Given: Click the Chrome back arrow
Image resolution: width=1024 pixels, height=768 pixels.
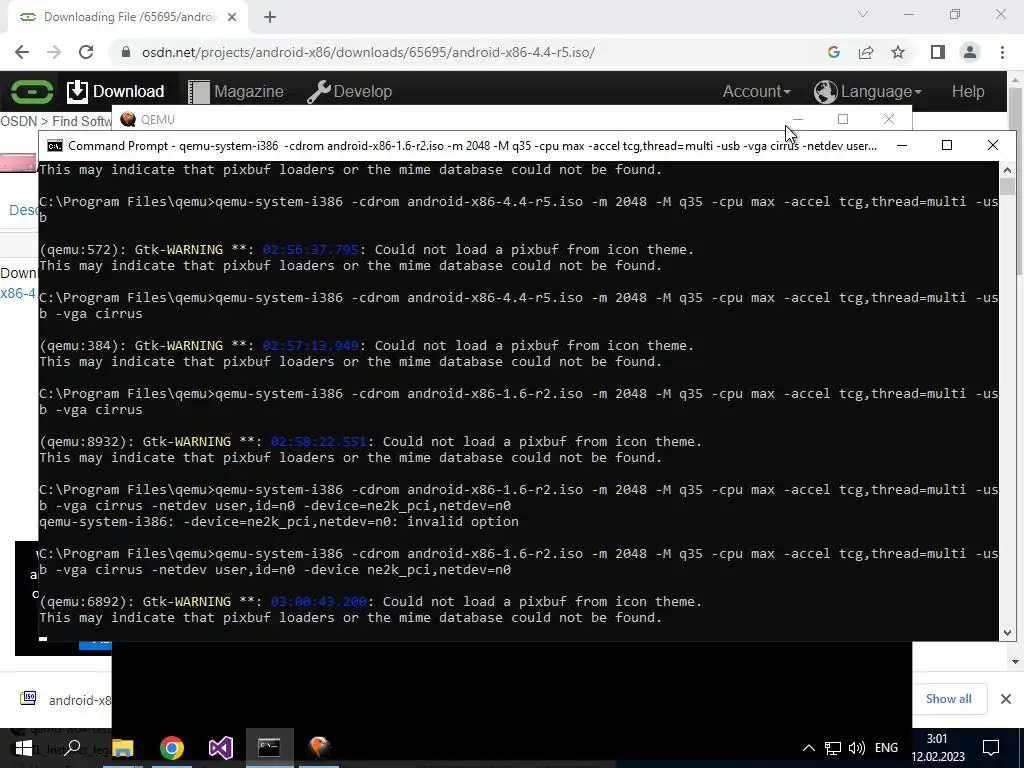Looking at the screenshot, I should tap(22, 52).
